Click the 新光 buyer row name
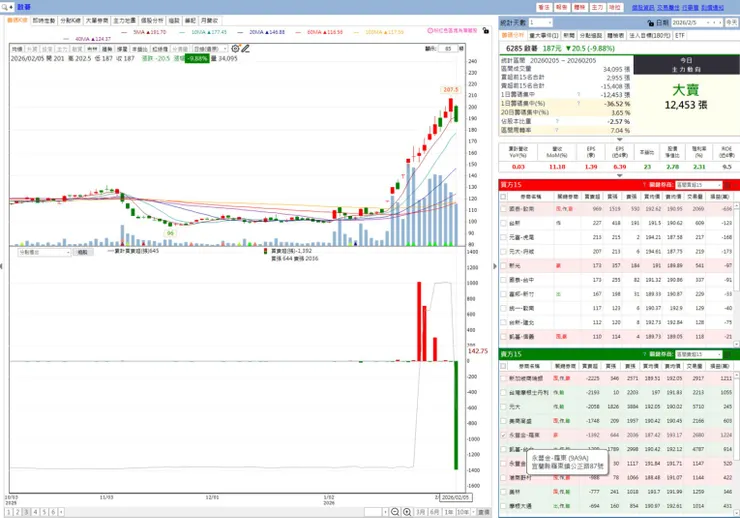This screenshot has width=740, height=518. point(514,266)
